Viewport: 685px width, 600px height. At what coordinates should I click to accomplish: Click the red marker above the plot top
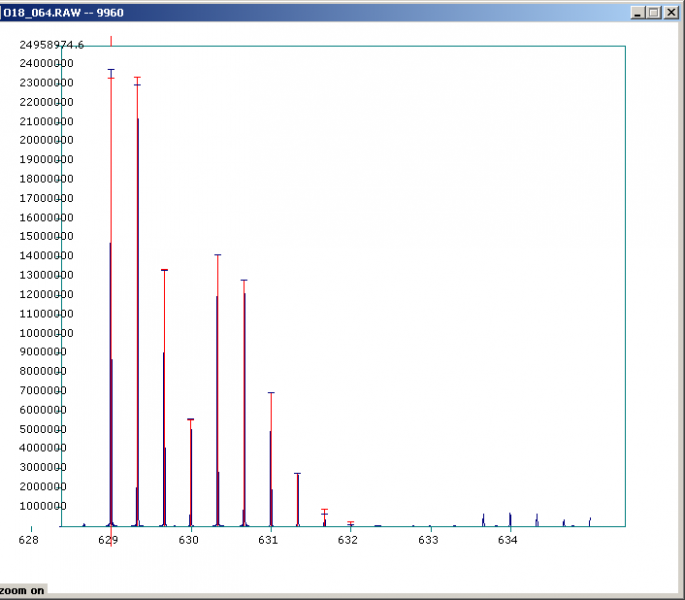coord(111,41)
